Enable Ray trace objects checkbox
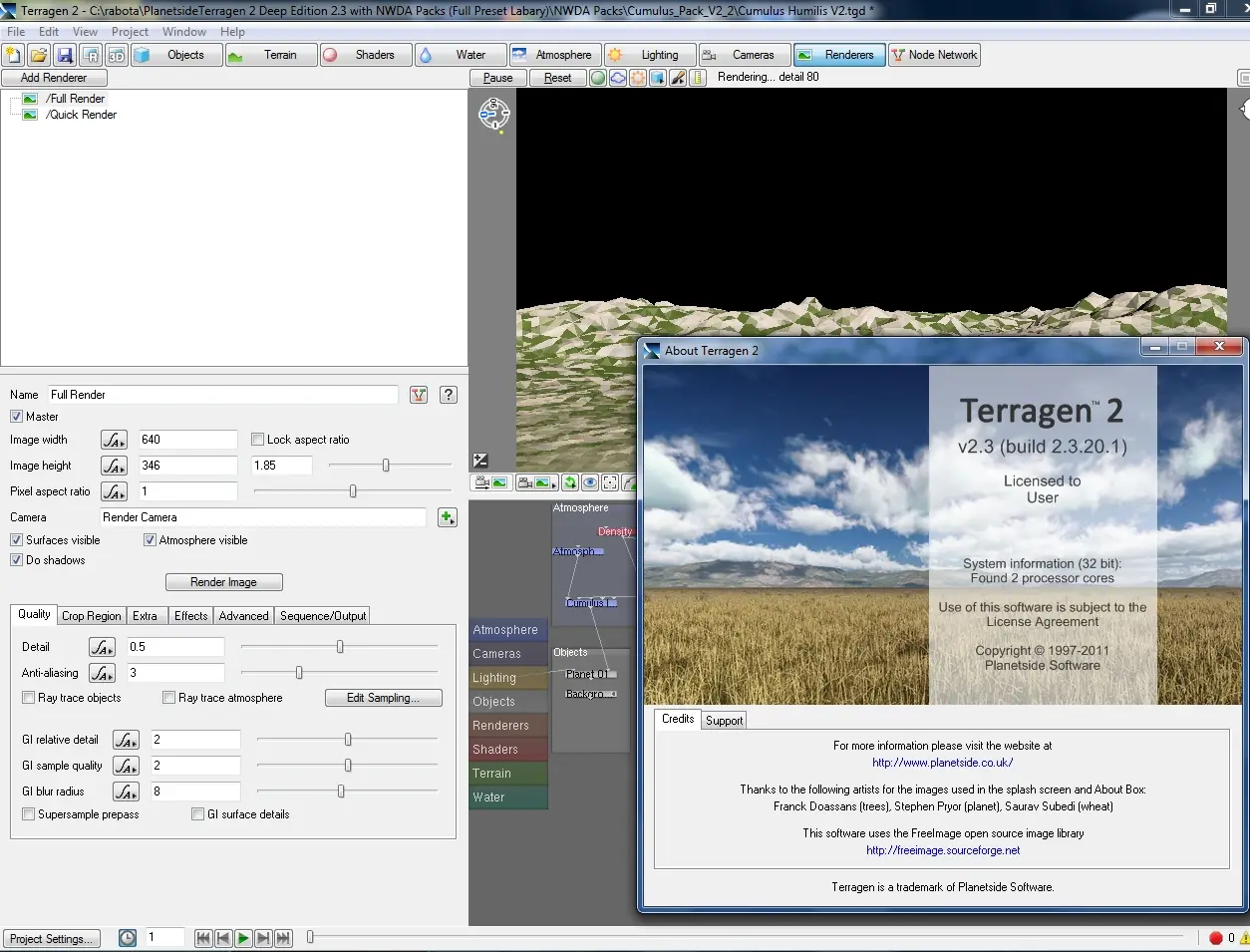Image resolution: width=1250 pixels, height=952 pixels. pos(29,698)
